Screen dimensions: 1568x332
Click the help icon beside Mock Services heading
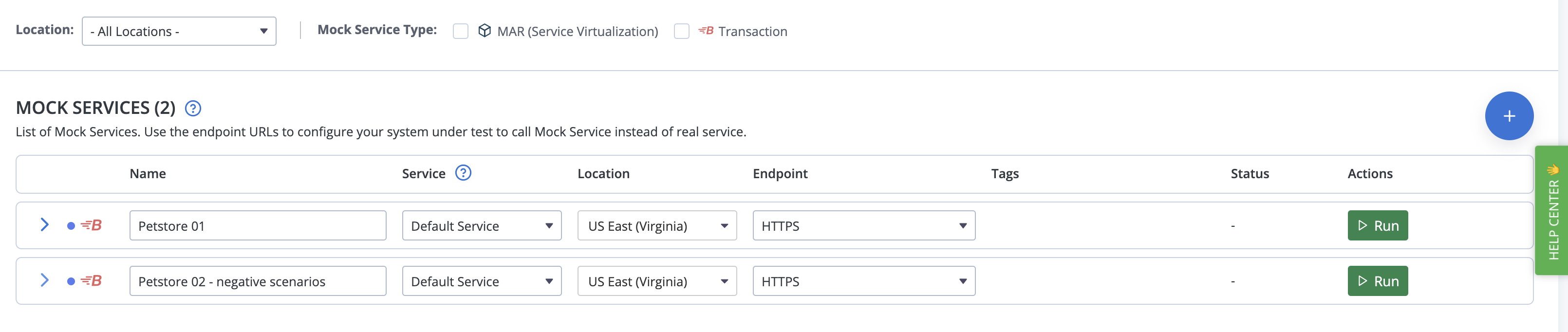(x=193, y=108)
